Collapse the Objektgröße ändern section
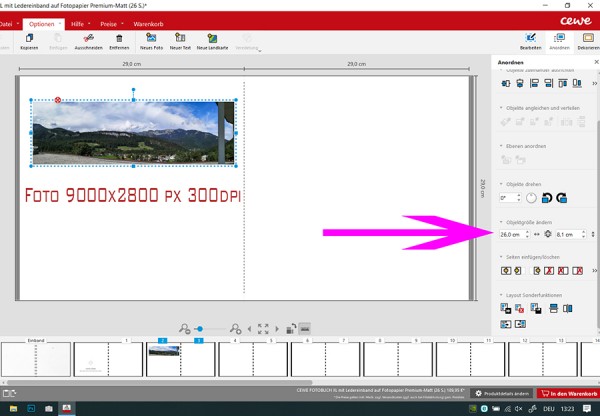The image size is (600, 416). click(501, 222)
